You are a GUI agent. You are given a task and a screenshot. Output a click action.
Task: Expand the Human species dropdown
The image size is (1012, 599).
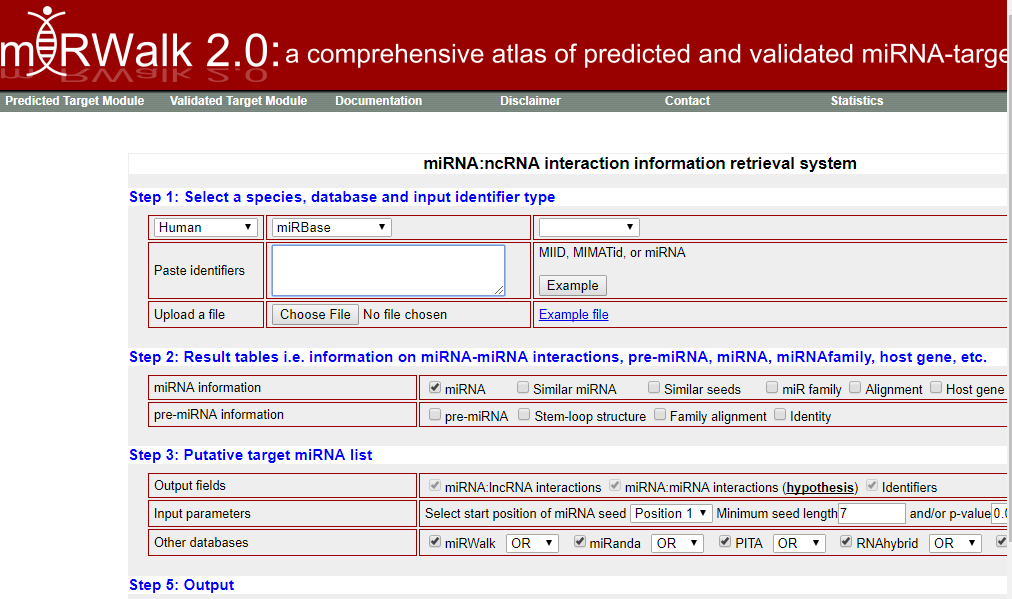[206, 227]
